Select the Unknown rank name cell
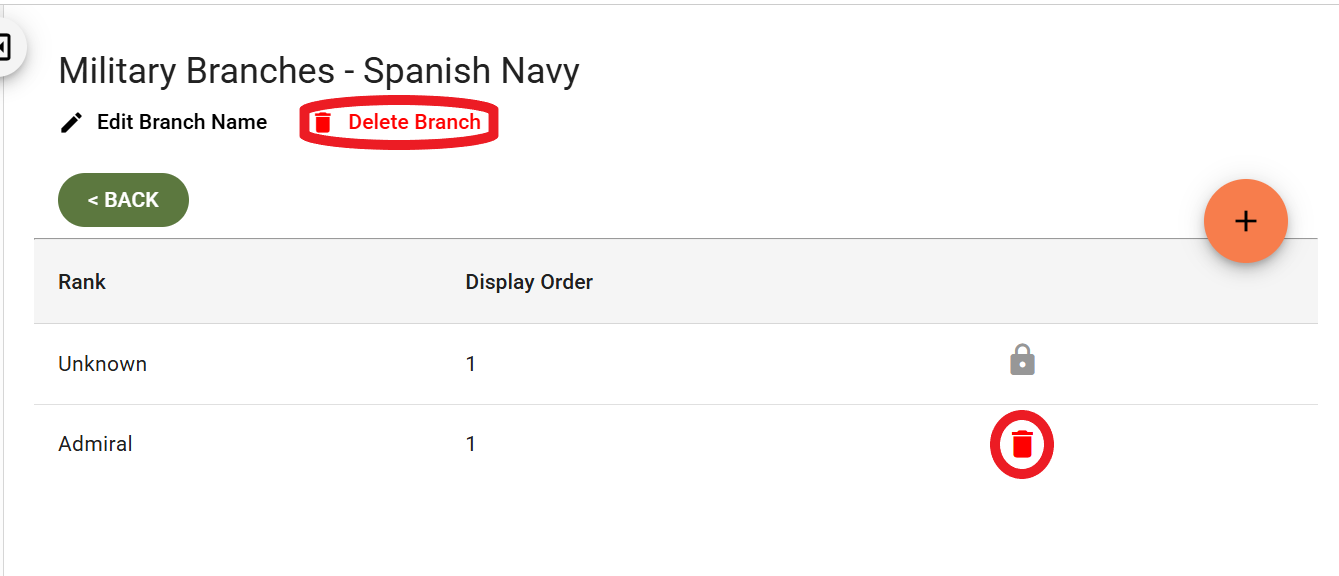Image resolution: width=1339 pixels, height=576 pixels. tap(102, 364)
